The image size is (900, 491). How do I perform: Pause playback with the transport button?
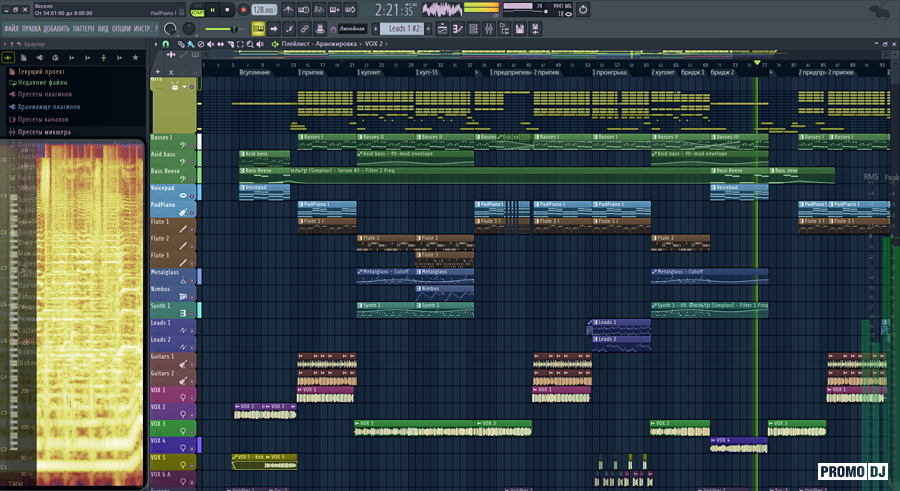click(x=212, y=9)
